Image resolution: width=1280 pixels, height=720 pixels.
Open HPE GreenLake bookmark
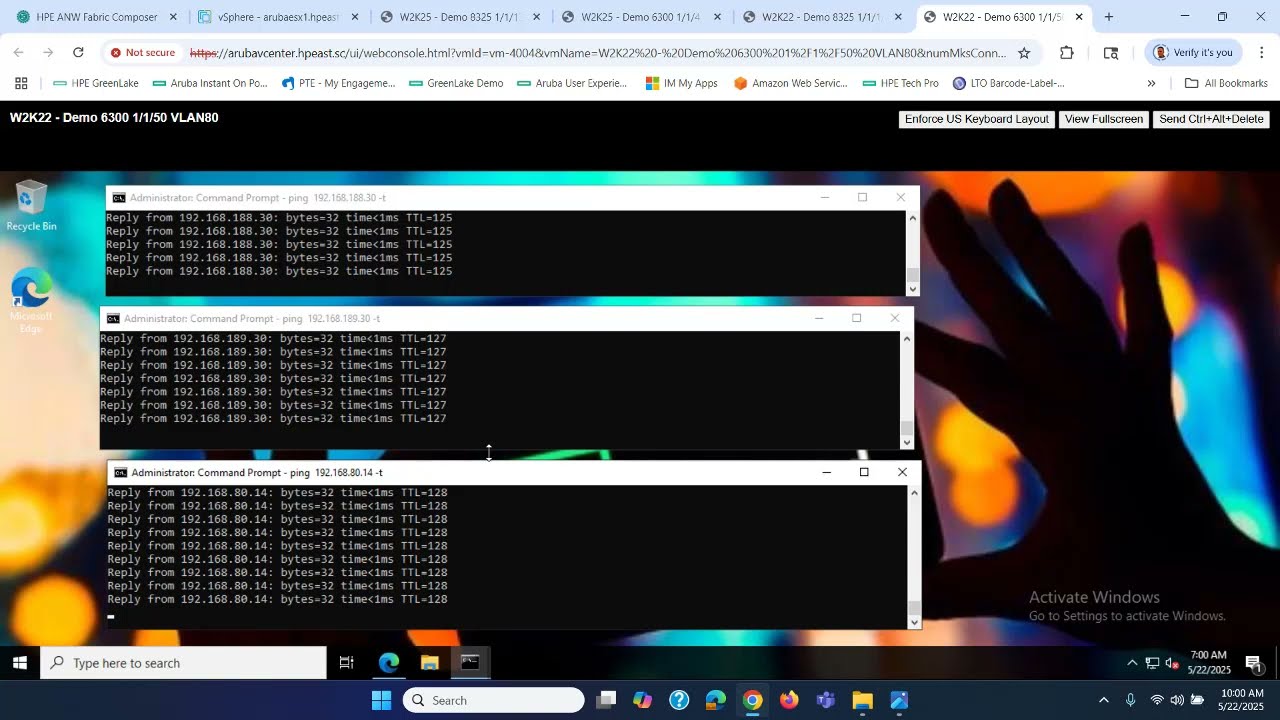pos(96,83)
